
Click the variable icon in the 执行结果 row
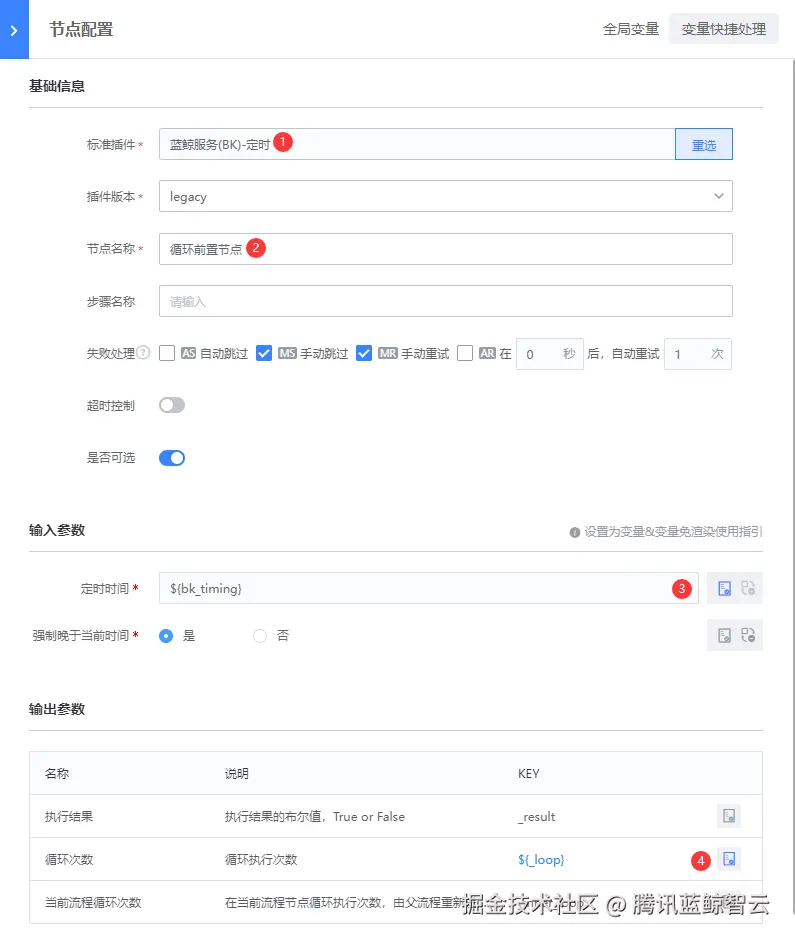pos(729,816)
